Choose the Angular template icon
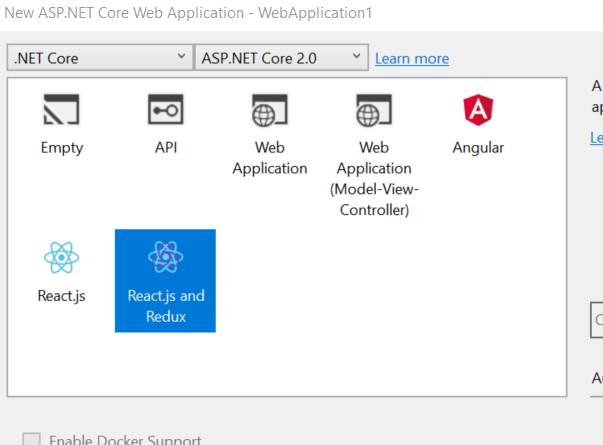 click(x=478, y=110)
